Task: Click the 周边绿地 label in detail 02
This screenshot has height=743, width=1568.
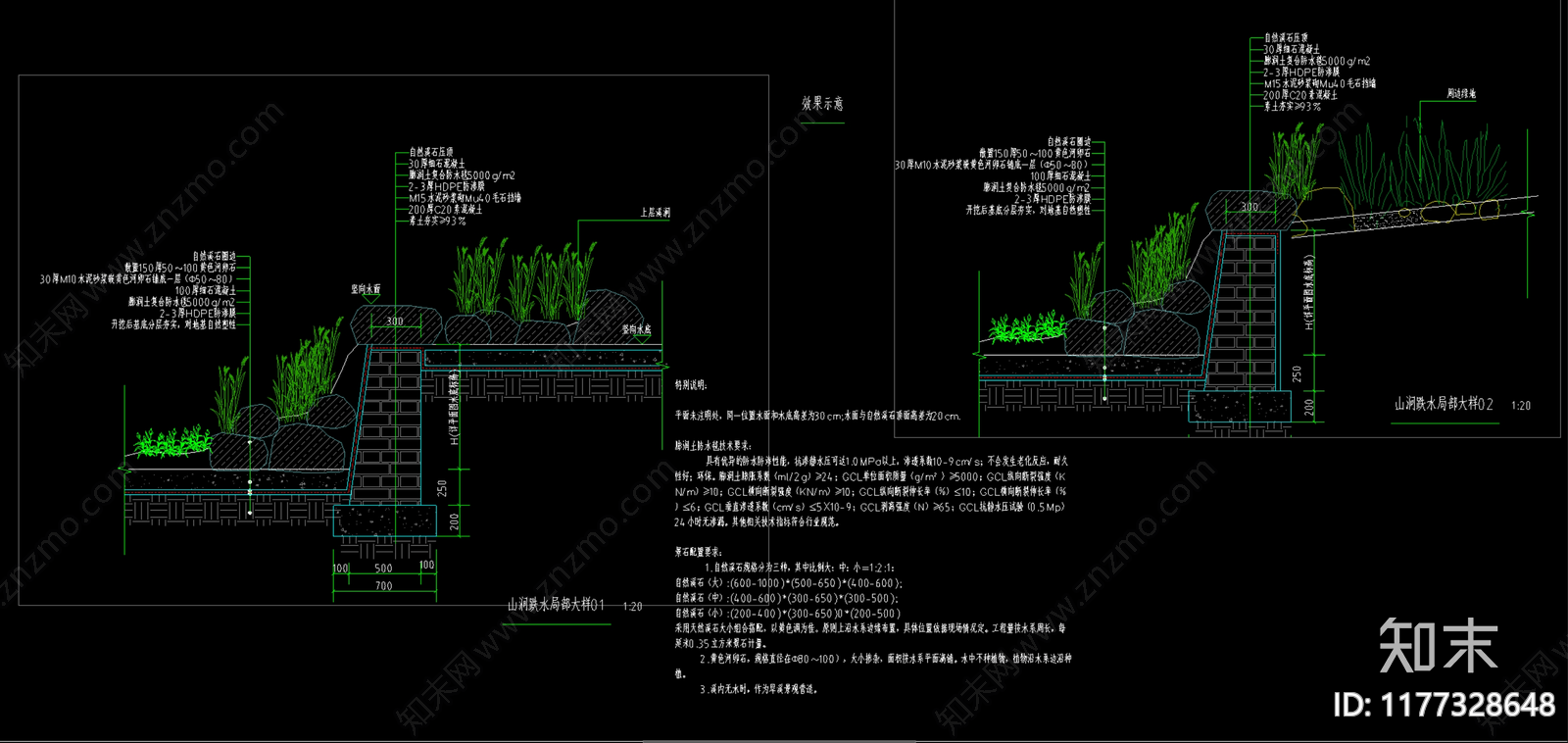Action: pyautogui.click(x=1461, y=94)
